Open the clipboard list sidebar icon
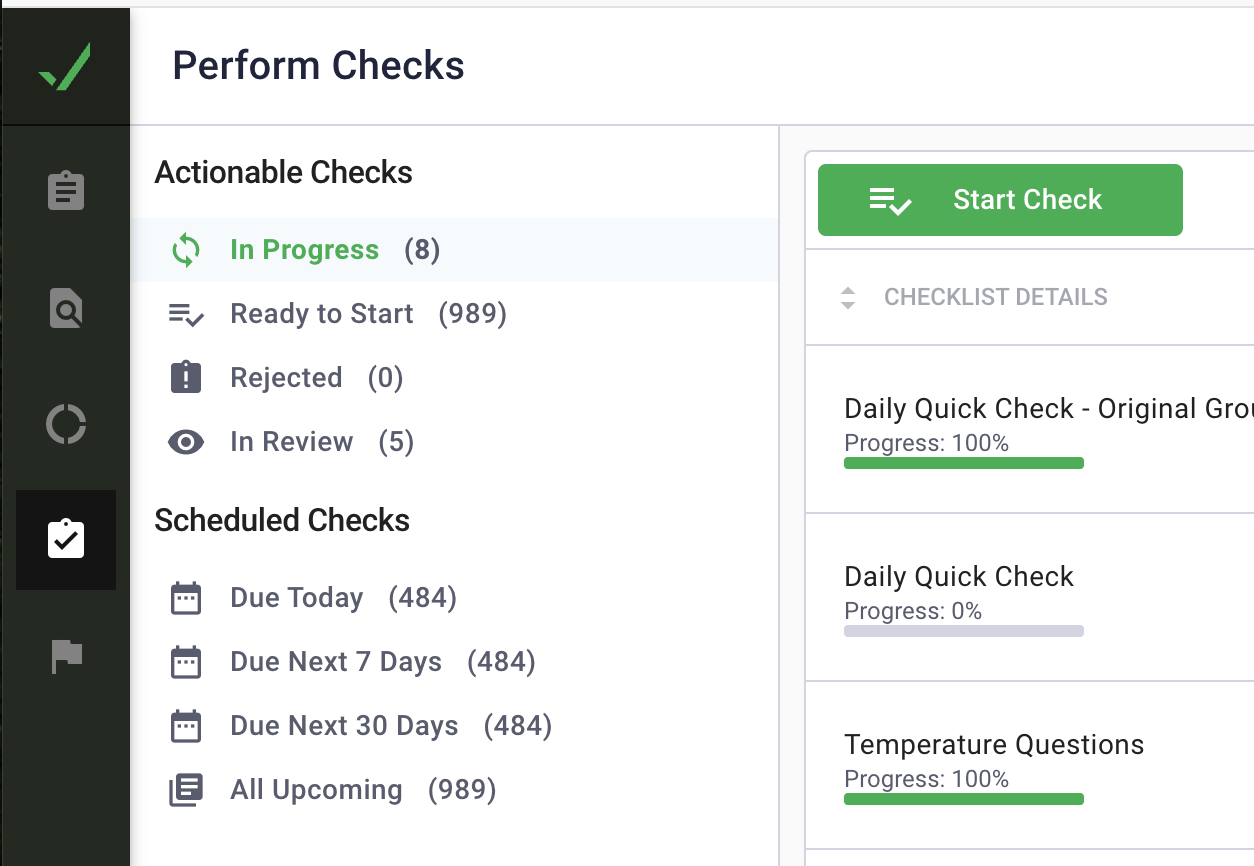Image resolution: width=1254 pixels, height=866 pixels. coord(66,190)
